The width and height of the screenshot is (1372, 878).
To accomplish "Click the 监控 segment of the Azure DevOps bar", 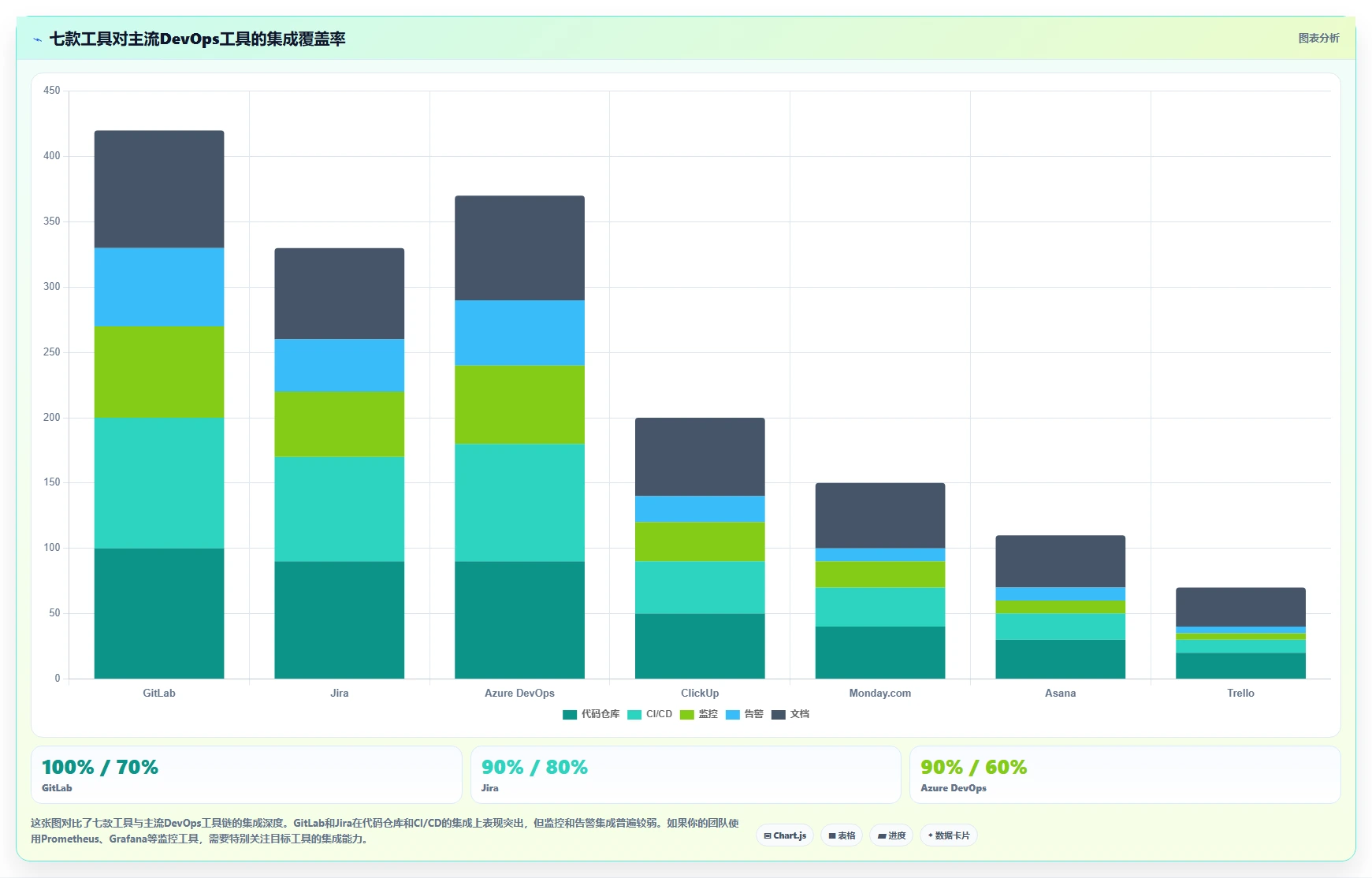I will tap(520, 404).
